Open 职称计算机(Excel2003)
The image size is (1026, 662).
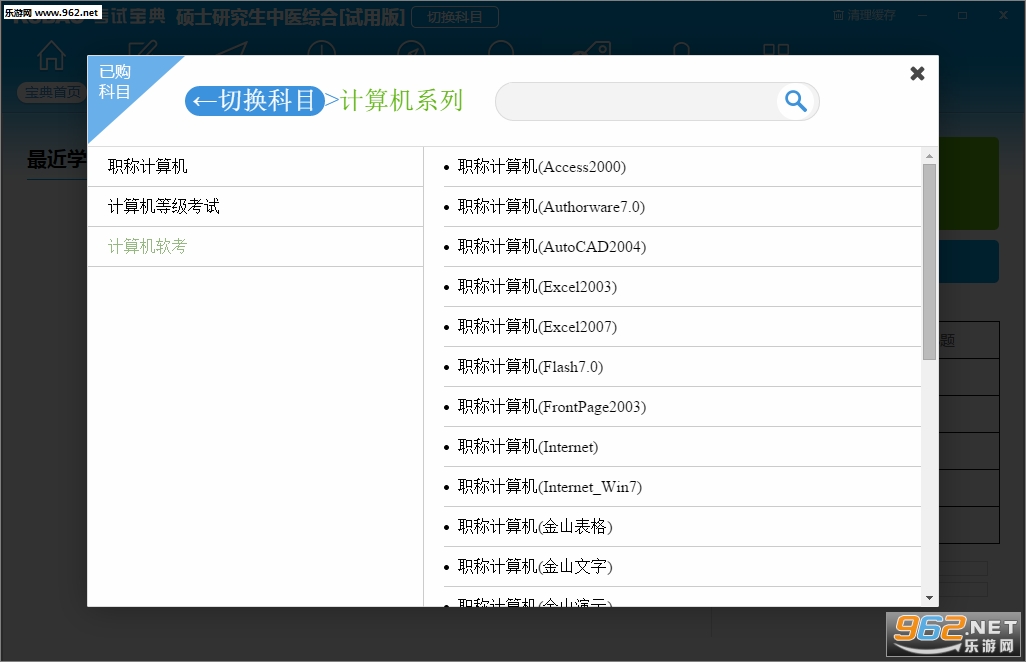pos(682,287)
